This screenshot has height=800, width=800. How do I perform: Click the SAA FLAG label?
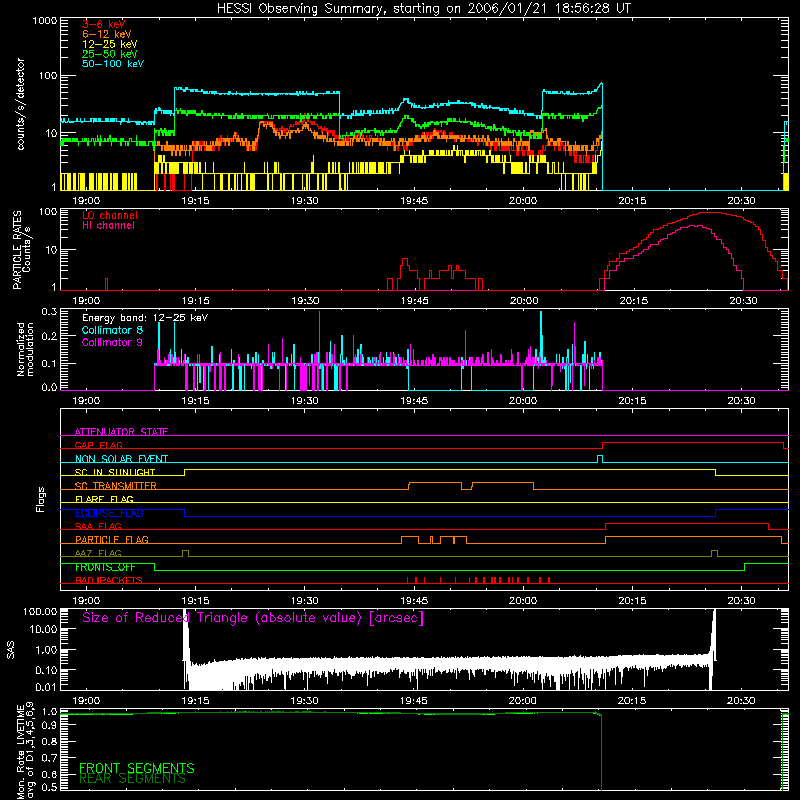(98, 526)
